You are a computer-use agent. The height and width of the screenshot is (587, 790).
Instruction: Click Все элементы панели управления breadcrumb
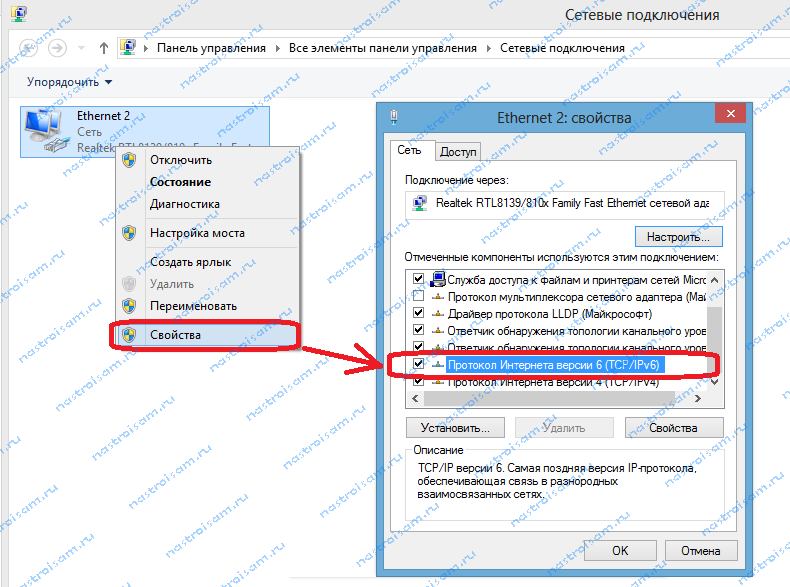pyautogui.click(x=382, y=48)
